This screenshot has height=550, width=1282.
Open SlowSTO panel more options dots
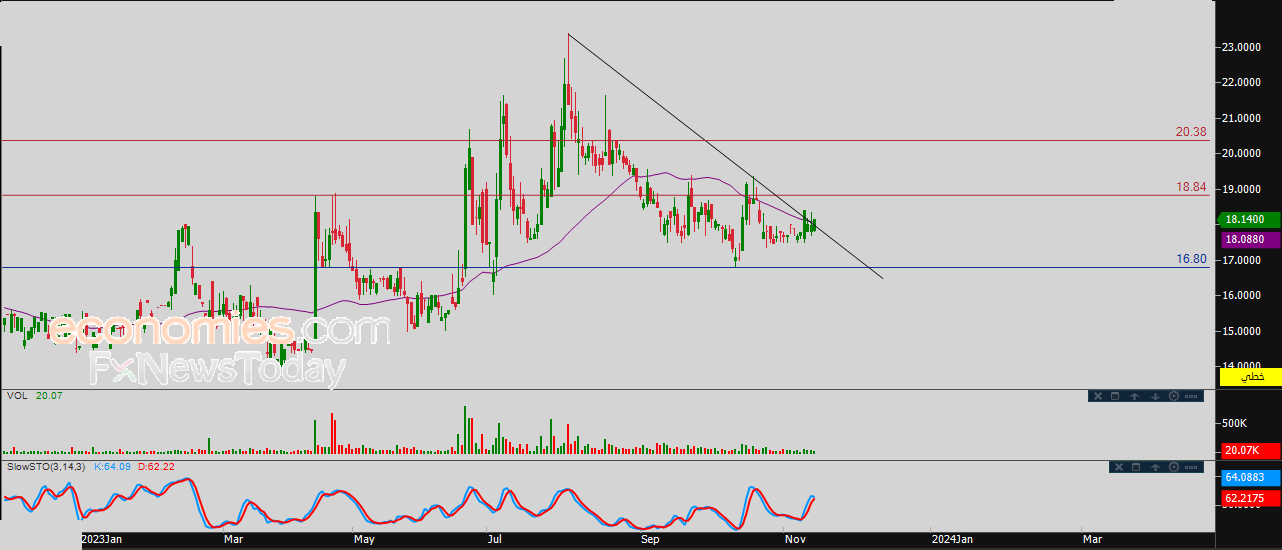pyautogui.click(x=1192, y=467)
